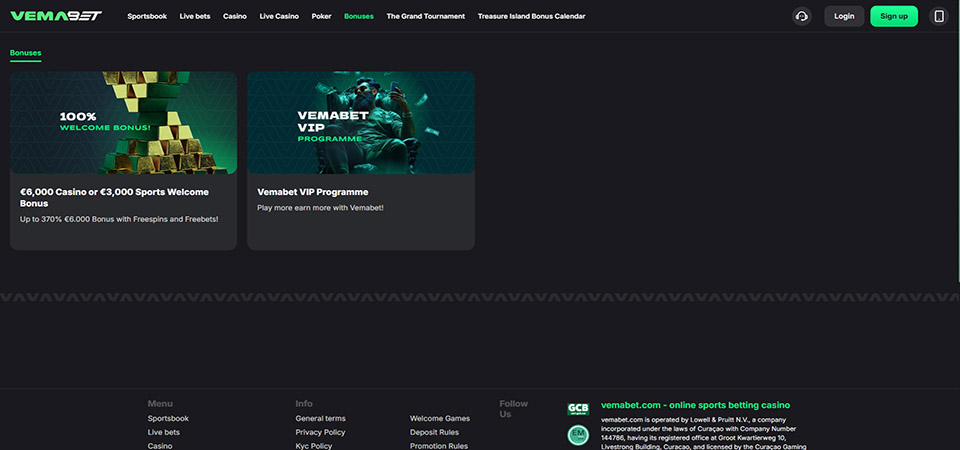Open Treasure Island Bonus Calendar

click(x=531, y=17)
